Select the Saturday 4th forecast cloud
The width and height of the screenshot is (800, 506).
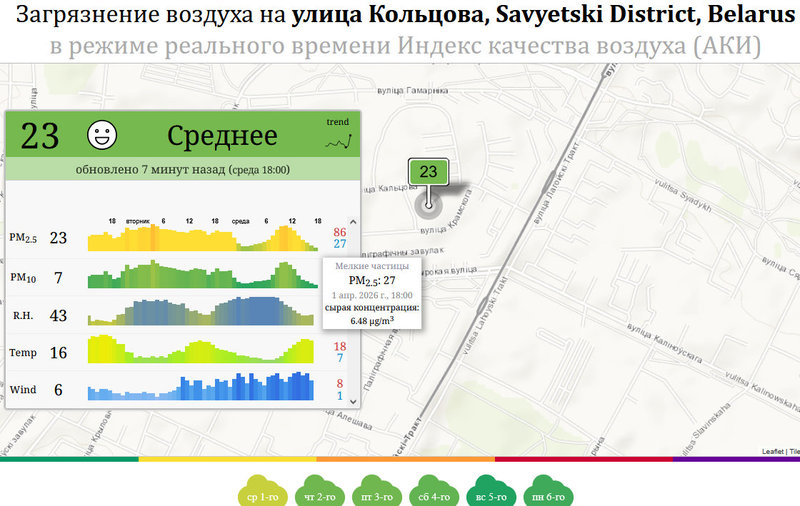point(430,493)
